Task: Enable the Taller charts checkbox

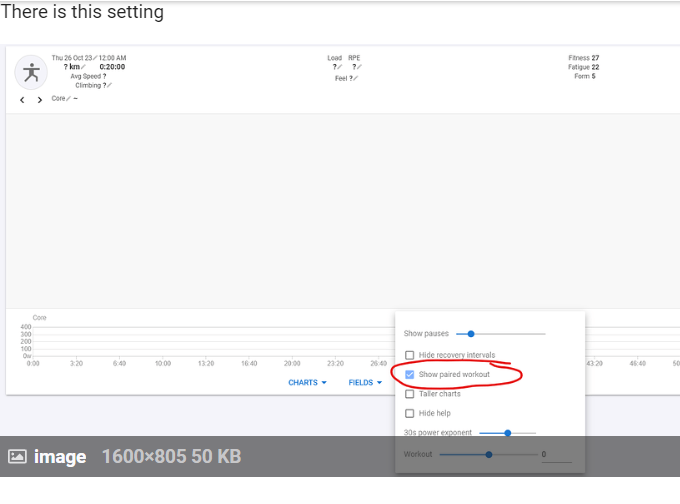Action: click(x=409, y=394)
